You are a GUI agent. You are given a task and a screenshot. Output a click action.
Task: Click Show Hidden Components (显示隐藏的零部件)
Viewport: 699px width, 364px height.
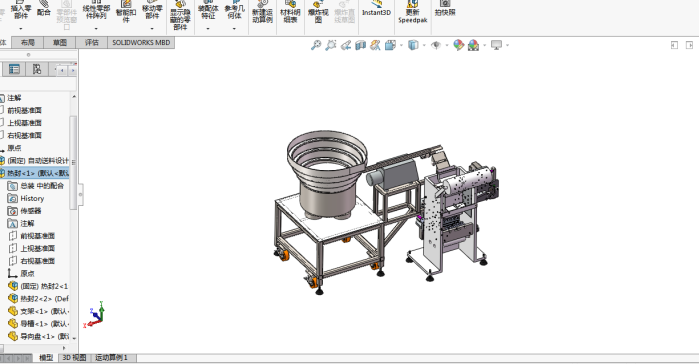pos(180,15)
